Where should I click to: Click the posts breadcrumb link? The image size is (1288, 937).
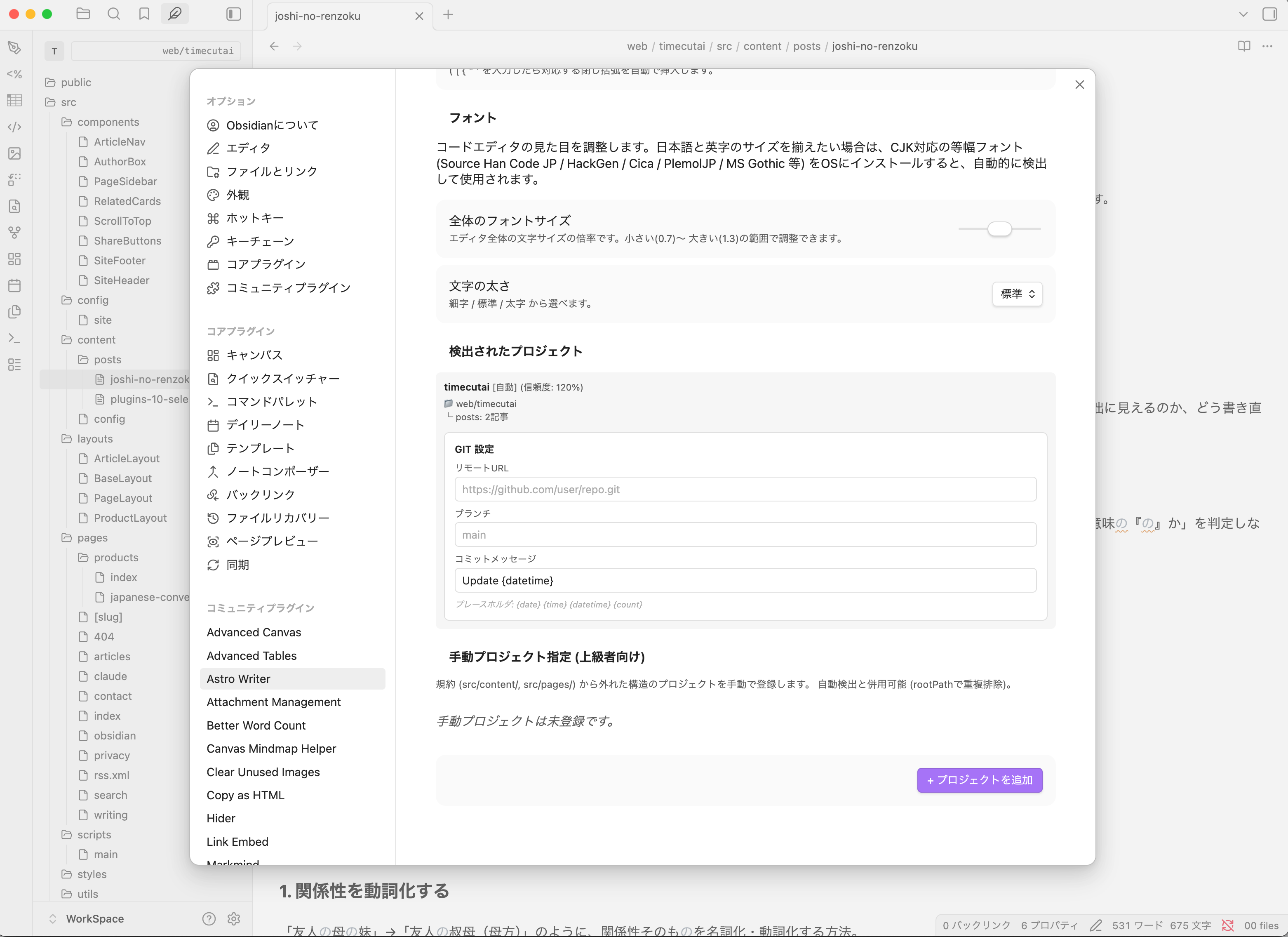[x=806, y=46]
